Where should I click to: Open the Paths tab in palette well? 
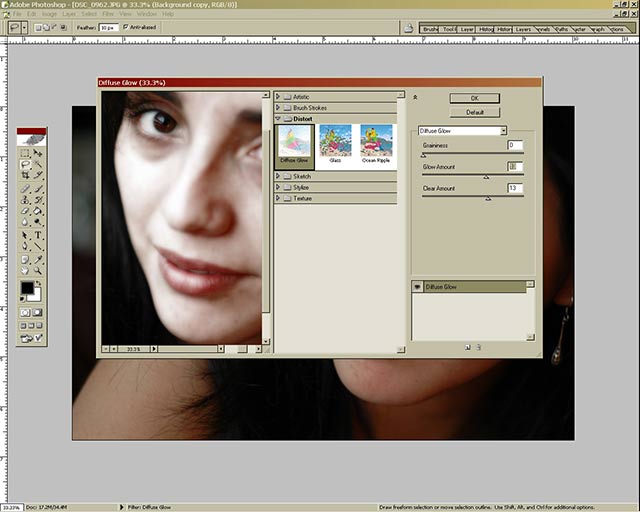[x=562, y=29]
